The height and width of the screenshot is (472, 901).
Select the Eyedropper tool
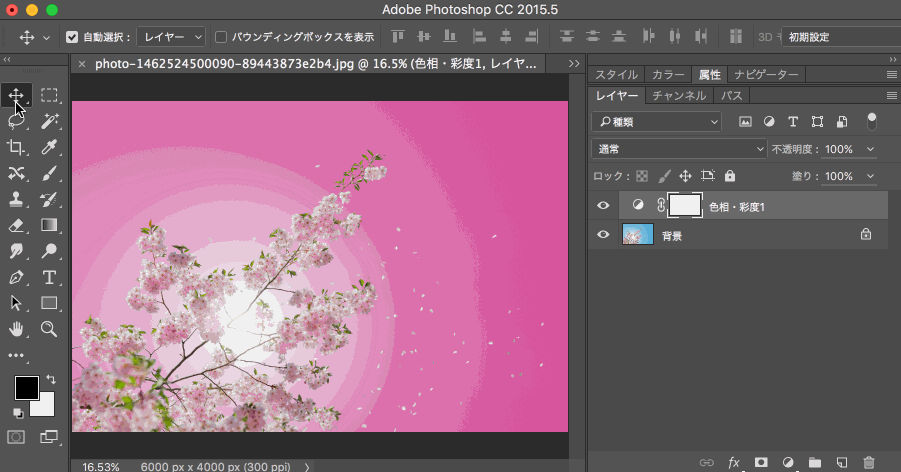[x=49, y=147]
